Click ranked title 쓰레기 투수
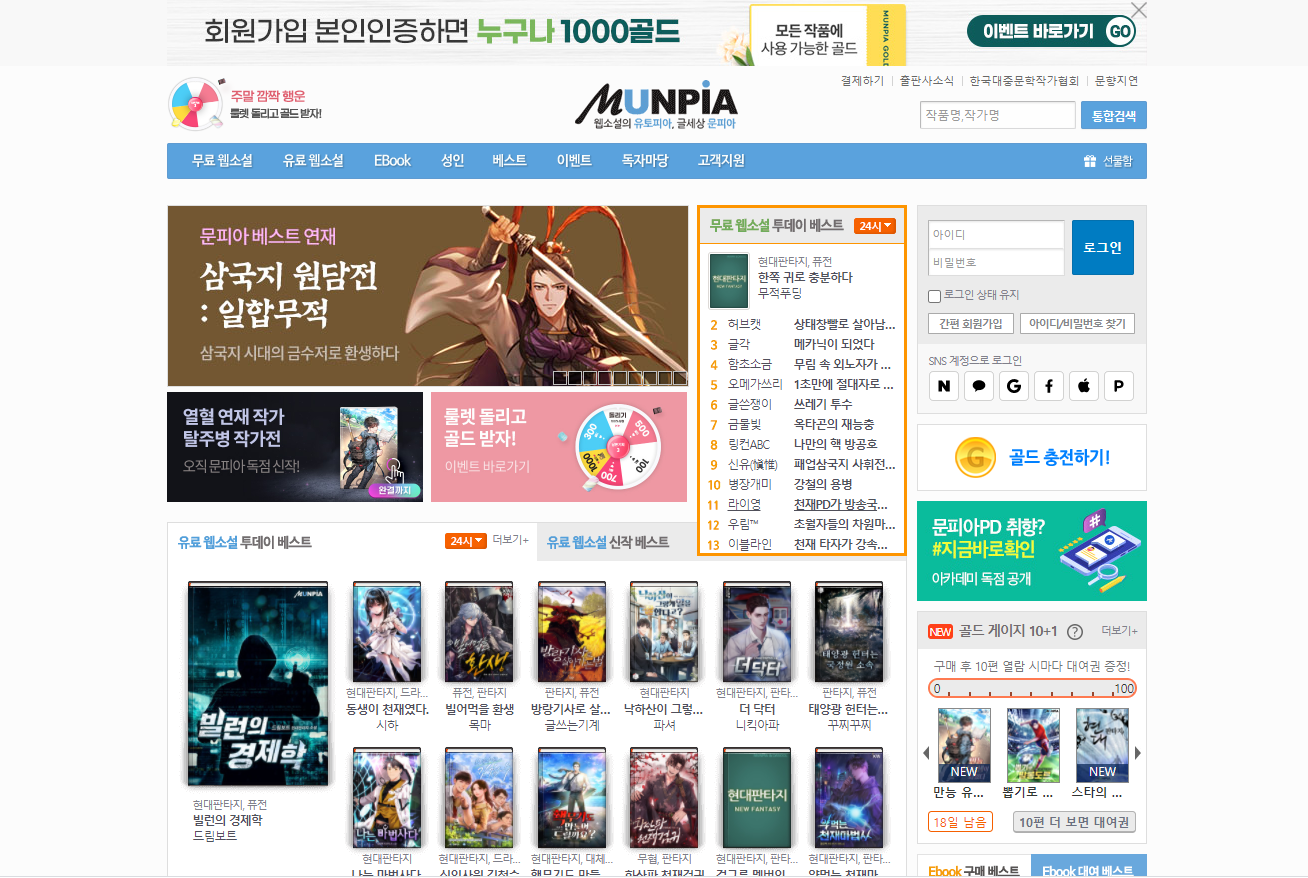 (823, 404)
